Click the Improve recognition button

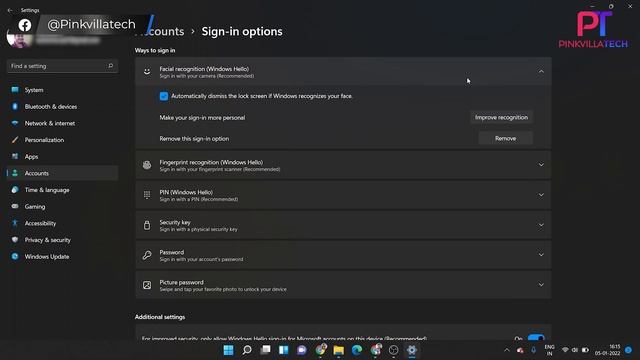click(501, 118)
